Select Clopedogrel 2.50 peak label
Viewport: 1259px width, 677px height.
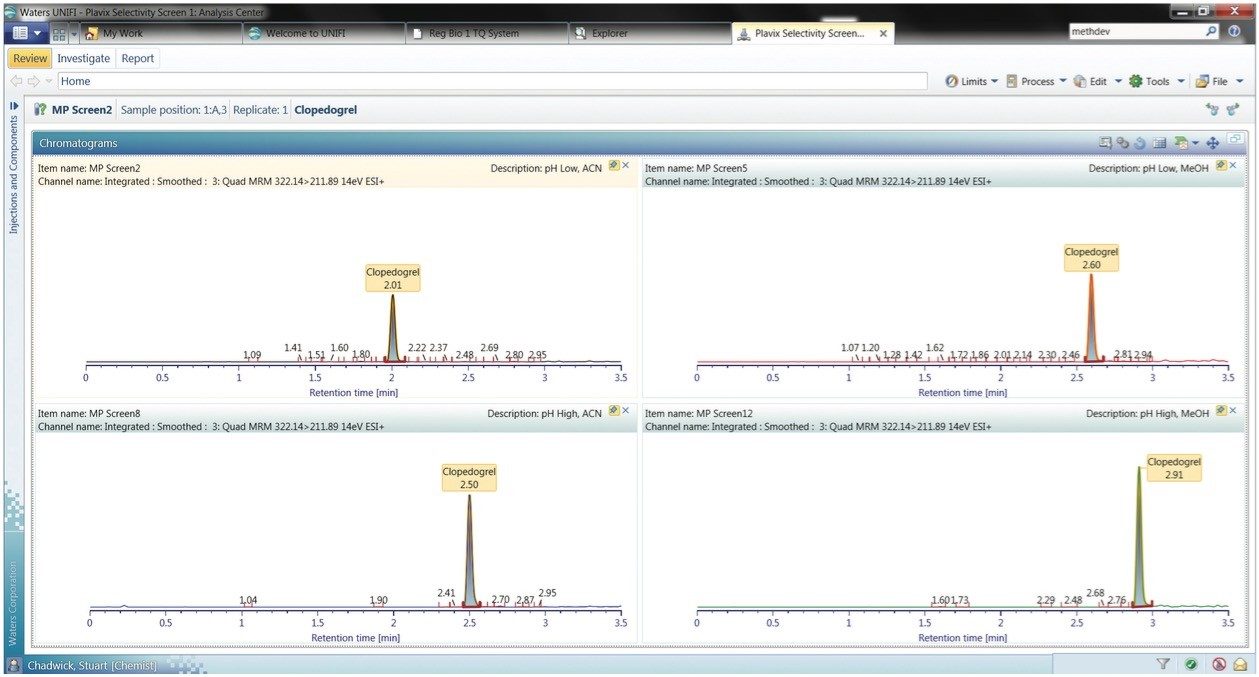pos(469,478)
